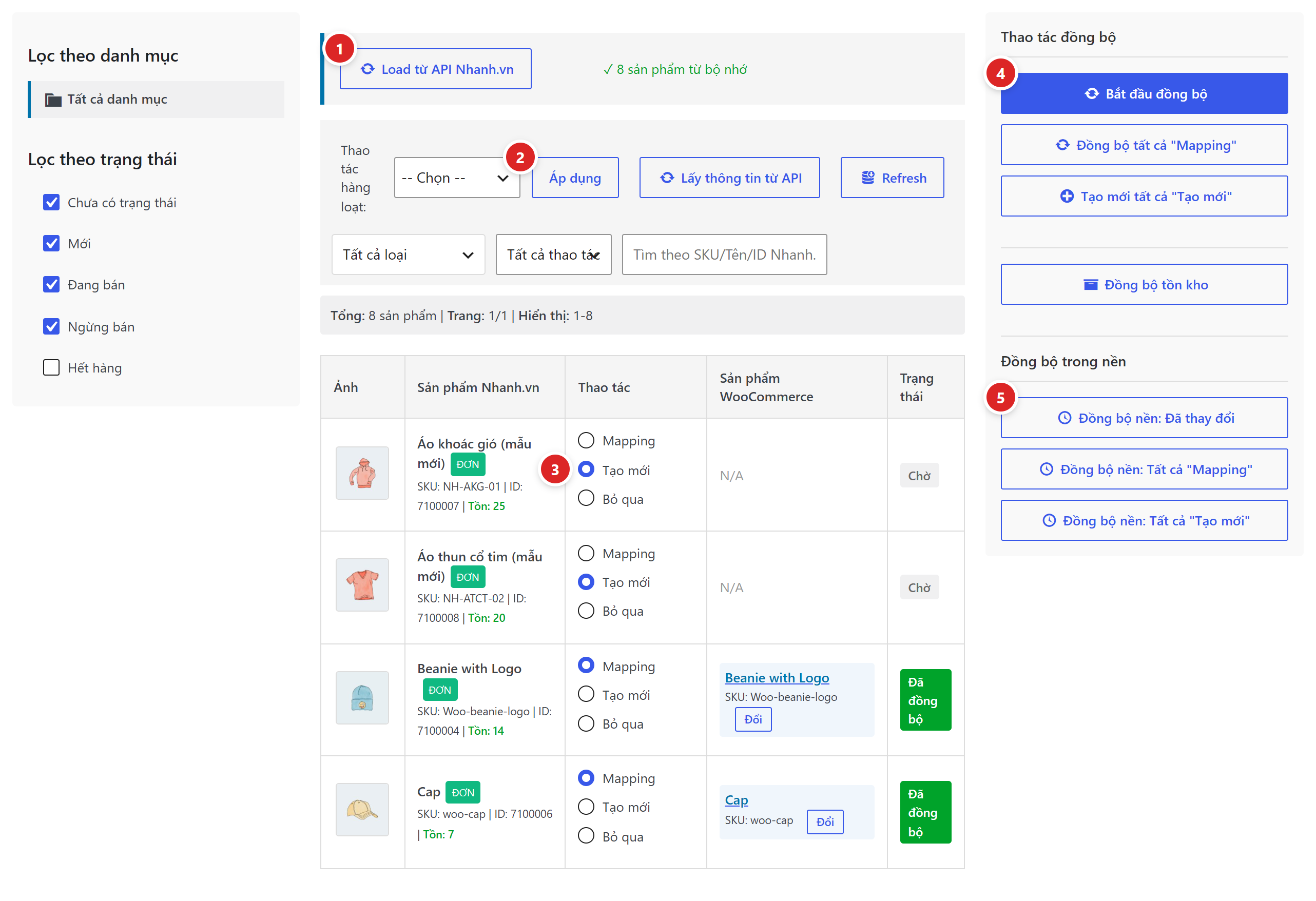This screenshot has width=1316, height=901.
Task: Click the Áp dụng button
Action: coord(575,178)
